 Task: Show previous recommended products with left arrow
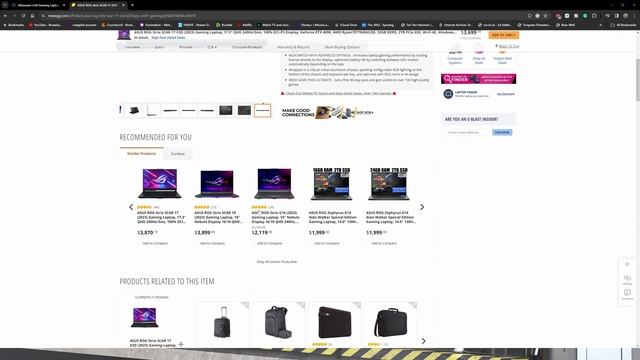point(131,207)
